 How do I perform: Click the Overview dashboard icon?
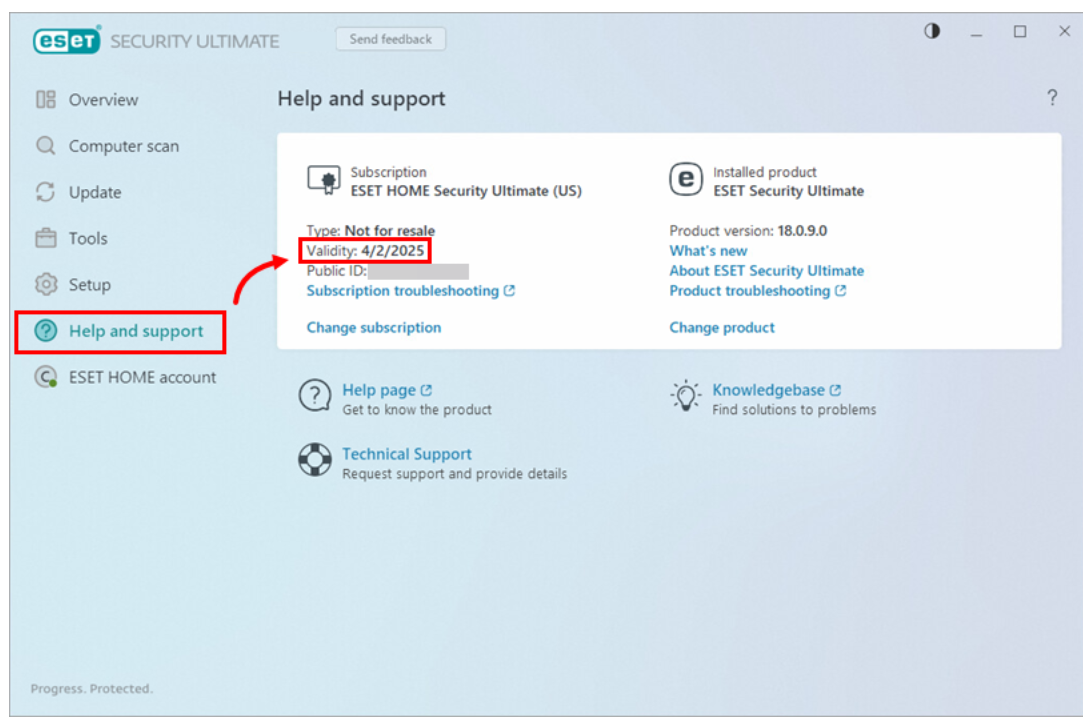(x=46, y=99)
